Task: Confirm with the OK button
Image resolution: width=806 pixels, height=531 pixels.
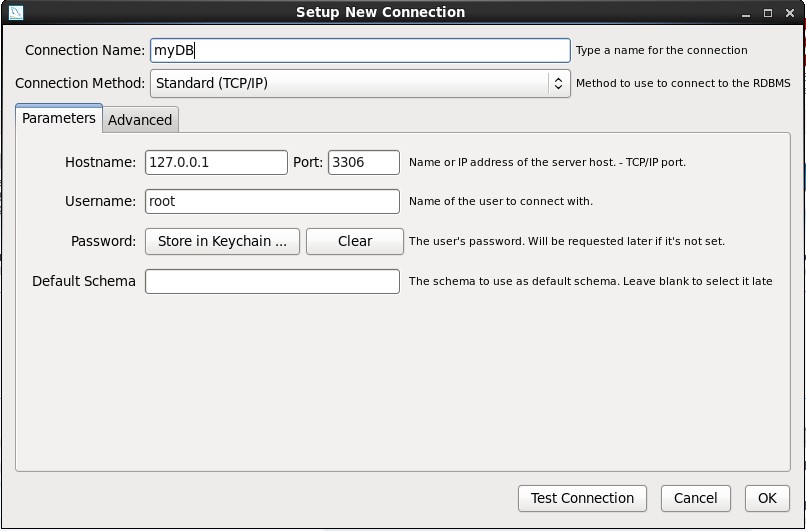Action: click(767, 498)
